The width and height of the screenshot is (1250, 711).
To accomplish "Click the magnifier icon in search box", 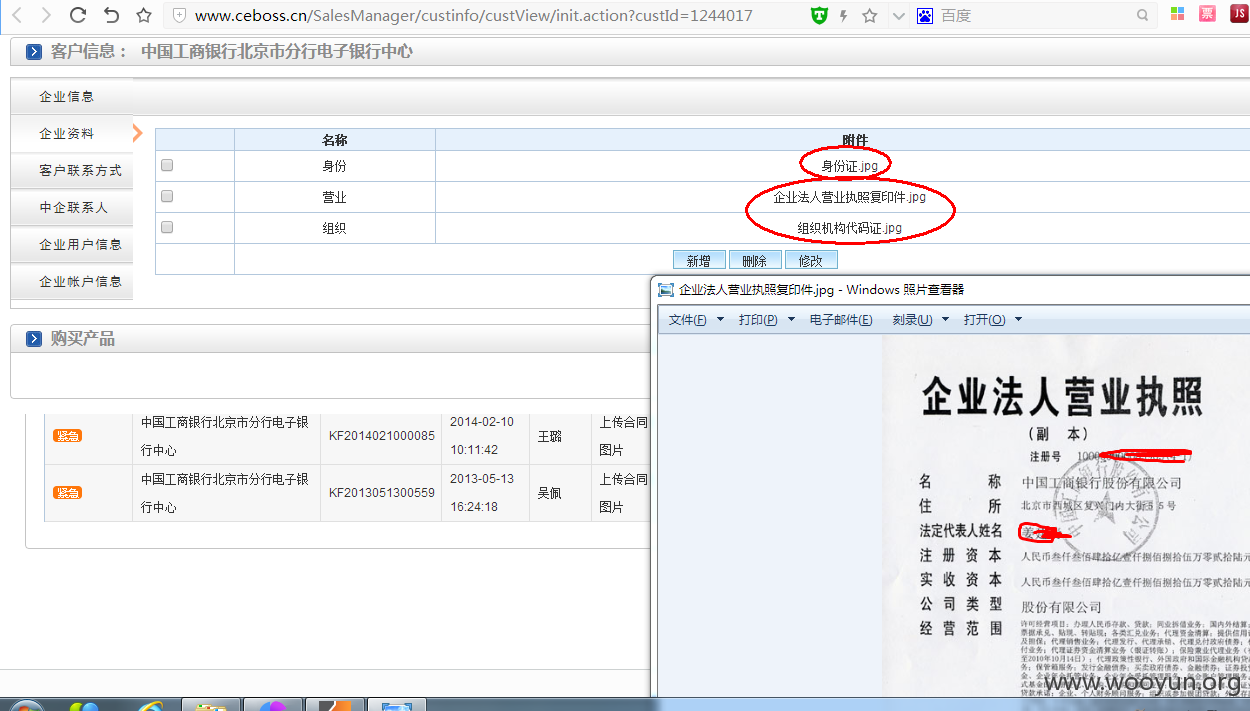I will click(x=1143, y=15).
